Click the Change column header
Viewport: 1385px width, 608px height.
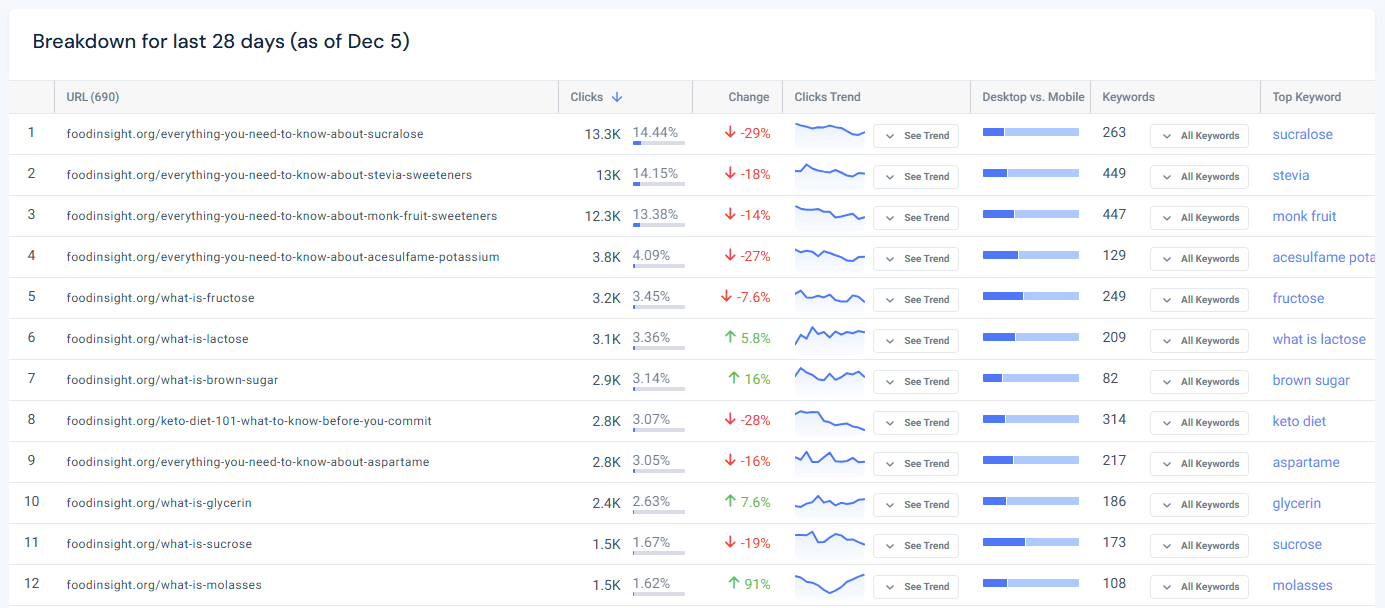(x=751, y=97)
